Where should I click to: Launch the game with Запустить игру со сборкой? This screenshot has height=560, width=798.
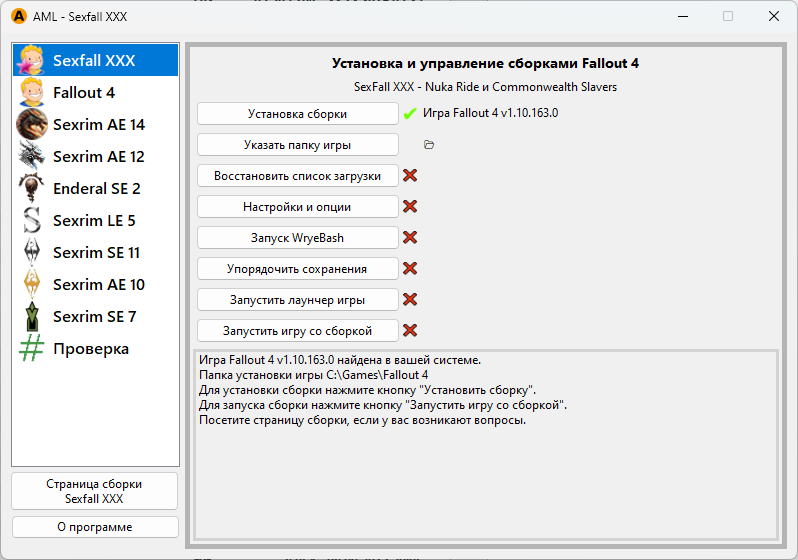pos(297,331)
